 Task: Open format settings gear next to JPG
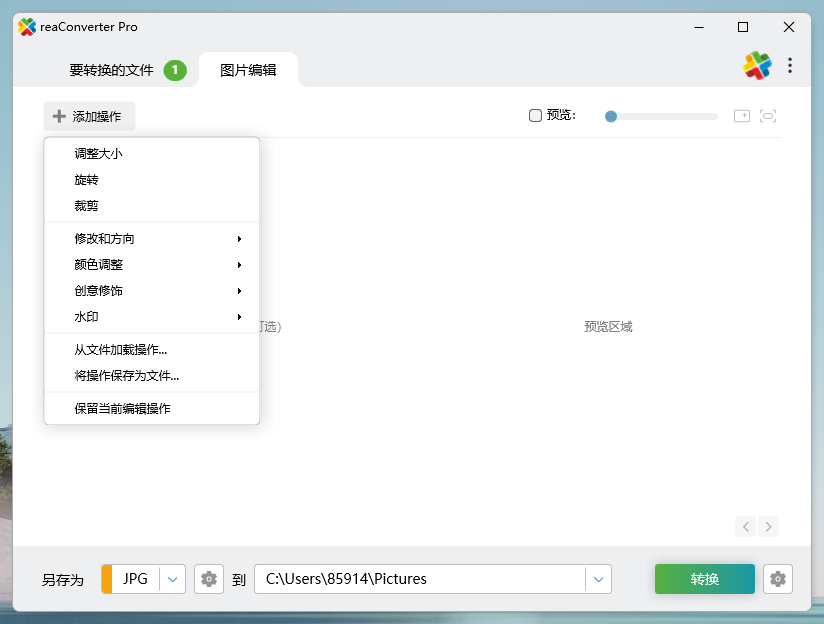pos(209,579)
